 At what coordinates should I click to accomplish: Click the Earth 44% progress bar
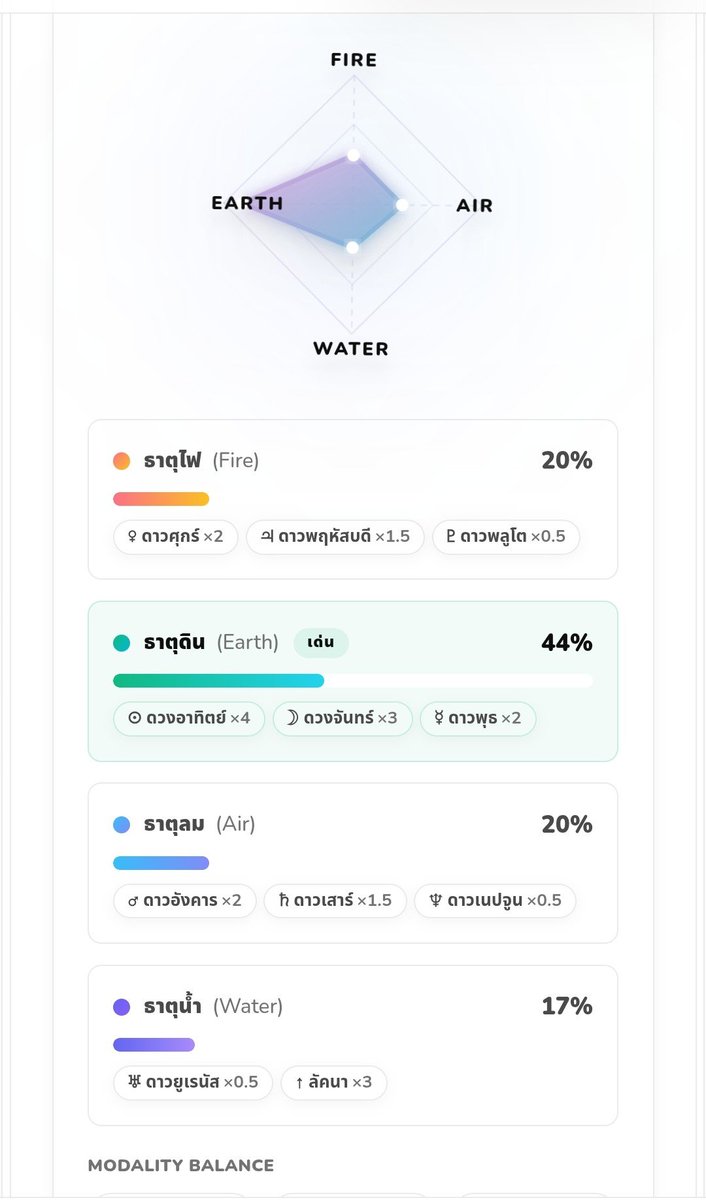pyautogui.click(x=353, y=681)
